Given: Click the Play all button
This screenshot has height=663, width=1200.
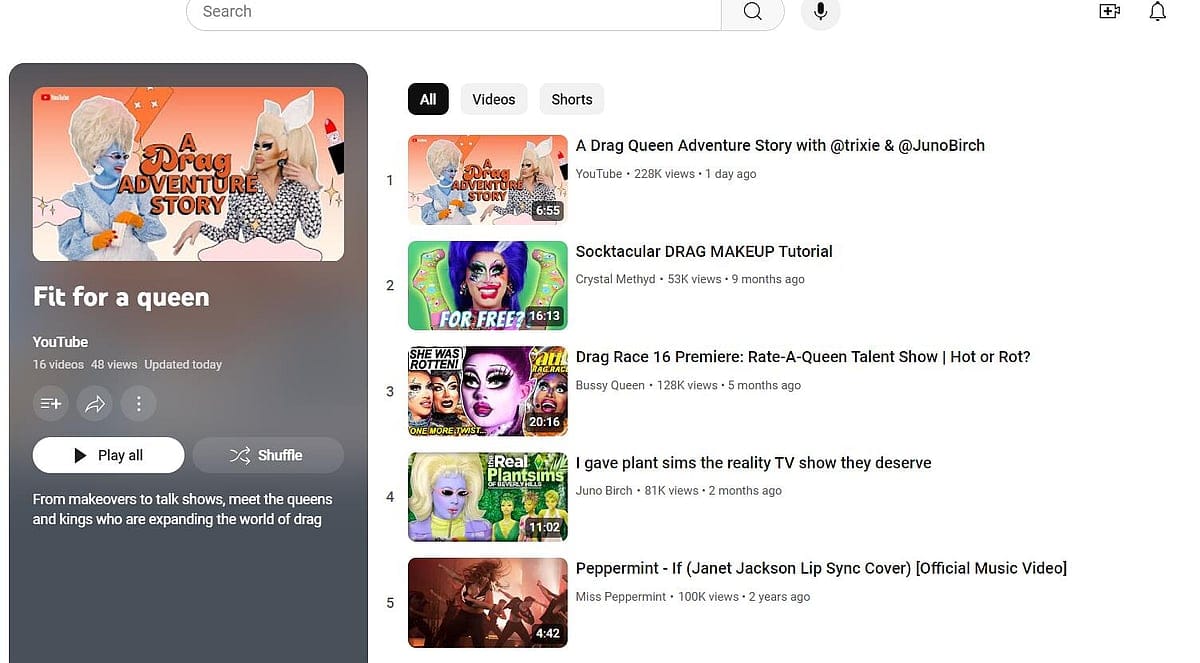Looking at the screenshot, I should pyautogui.click(x=108, y=455).
